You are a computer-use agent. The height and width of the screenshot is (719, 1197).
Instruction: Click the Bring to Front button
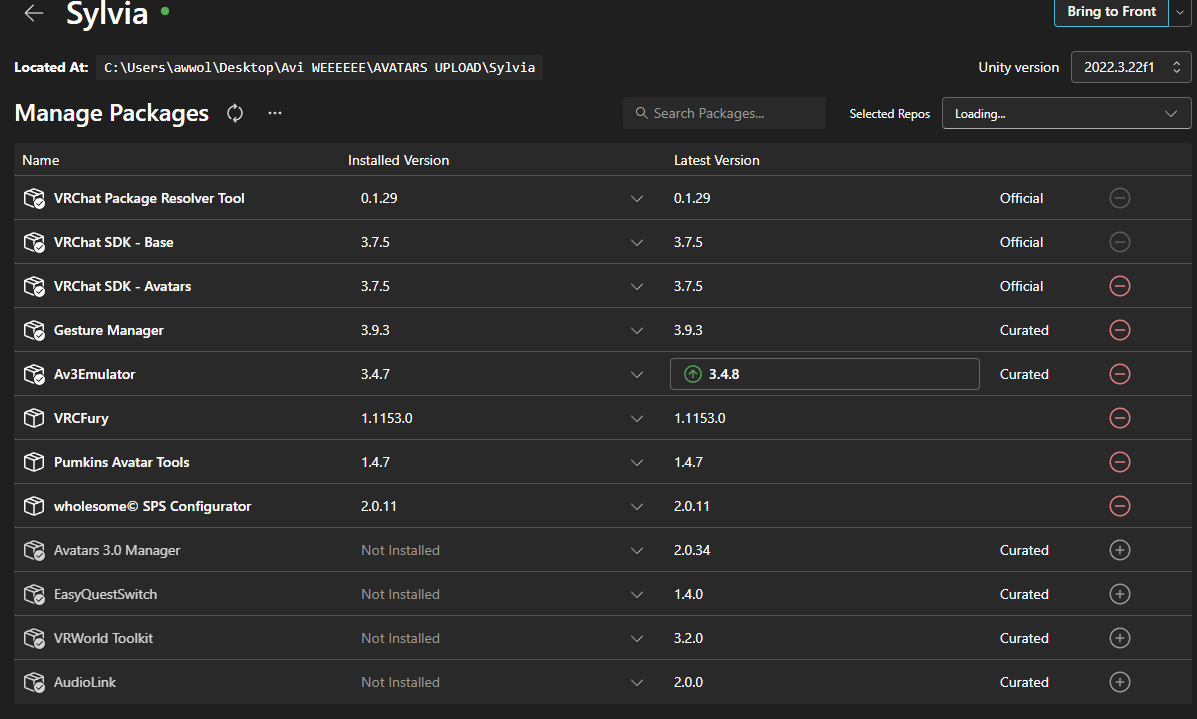coord(1112,12)
